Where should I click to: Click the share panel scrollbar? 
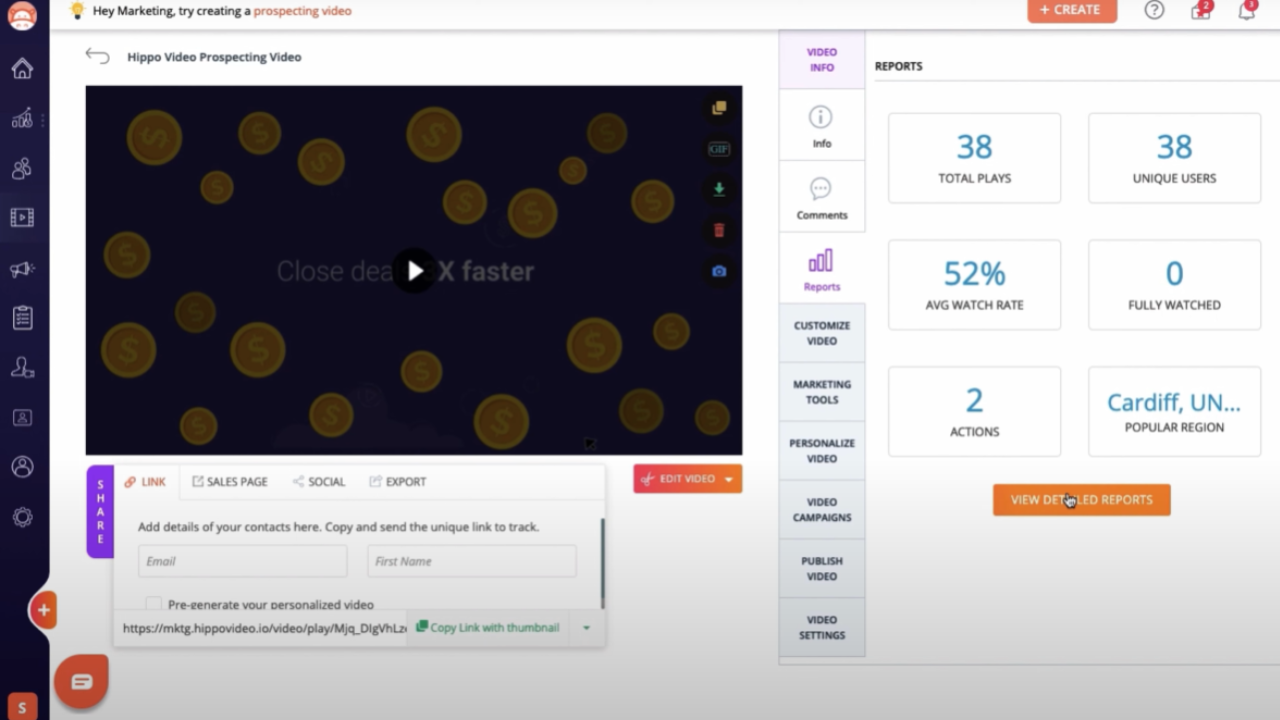pos(602,563)
